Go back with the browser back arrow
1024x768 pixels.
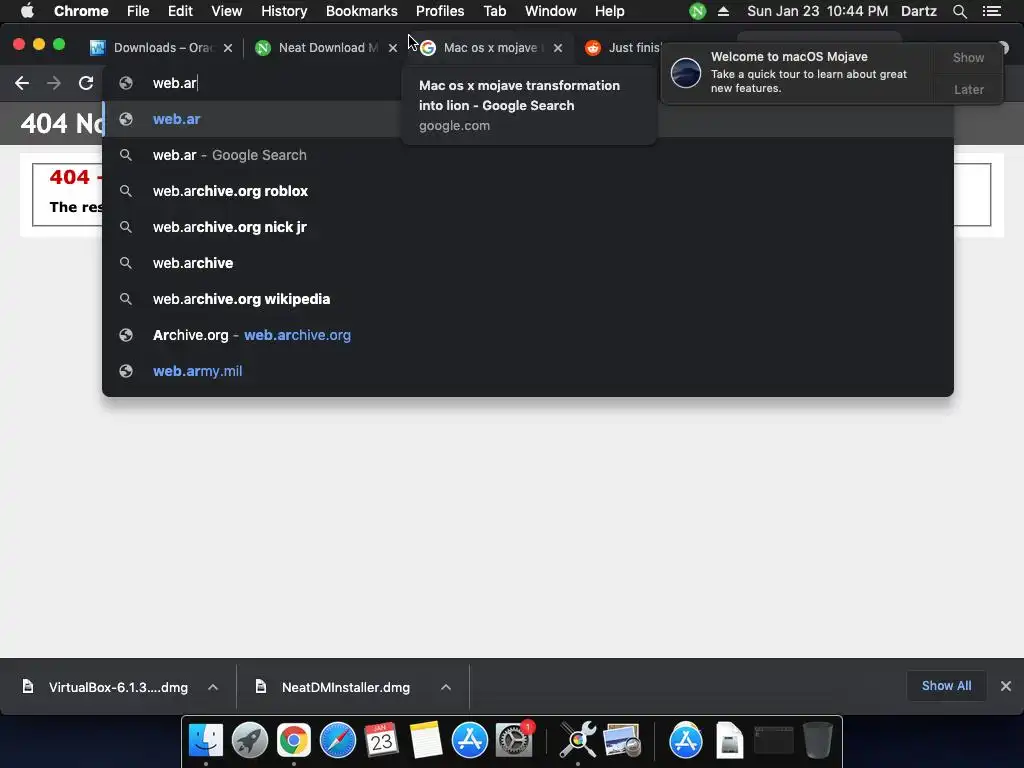22,83
